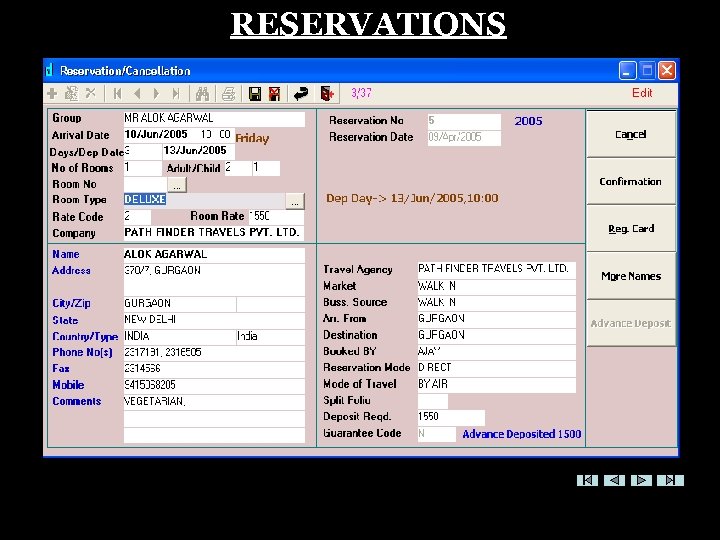Image resolution: width=720 pixels, height=540 pixels.
Task: Click the slide last-page navigation button
Action: coord(670,480)
